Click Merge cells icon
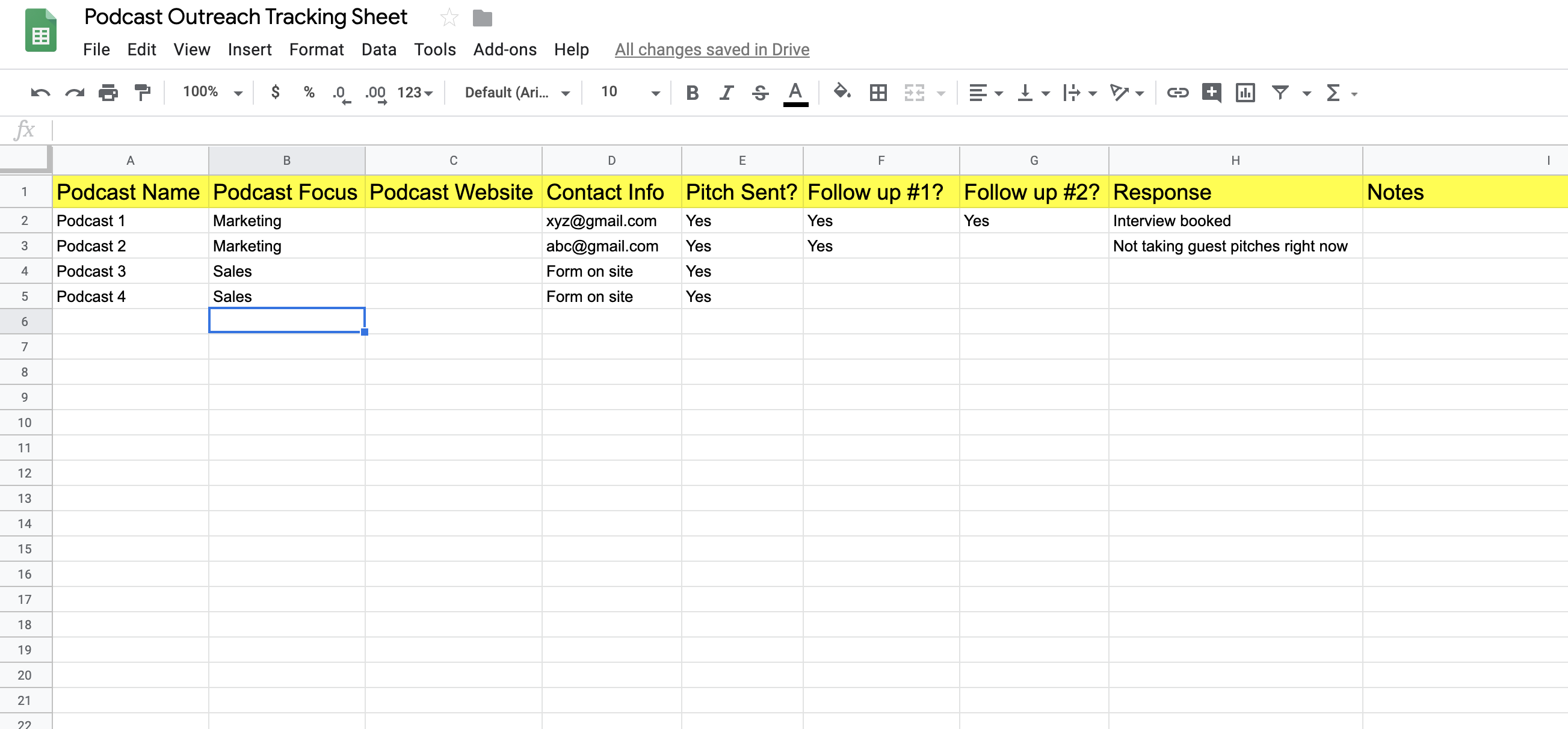Viewport: 1568px width, 729px height. [x=914, y=93]
